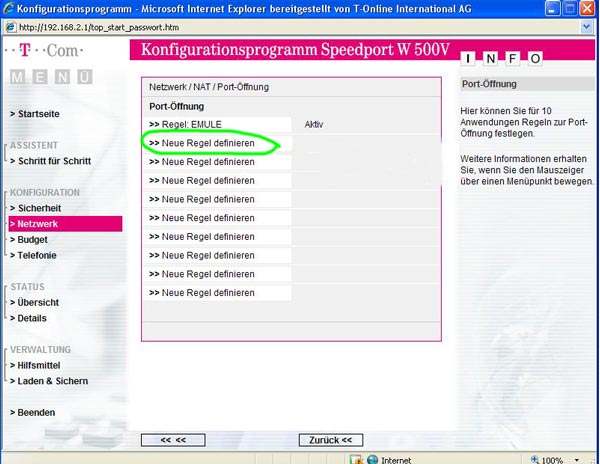600x464 pixels.
Task: Open Hilfsmittel under Verwaltung
Action: pyautogui.click(x=35, y=365)
